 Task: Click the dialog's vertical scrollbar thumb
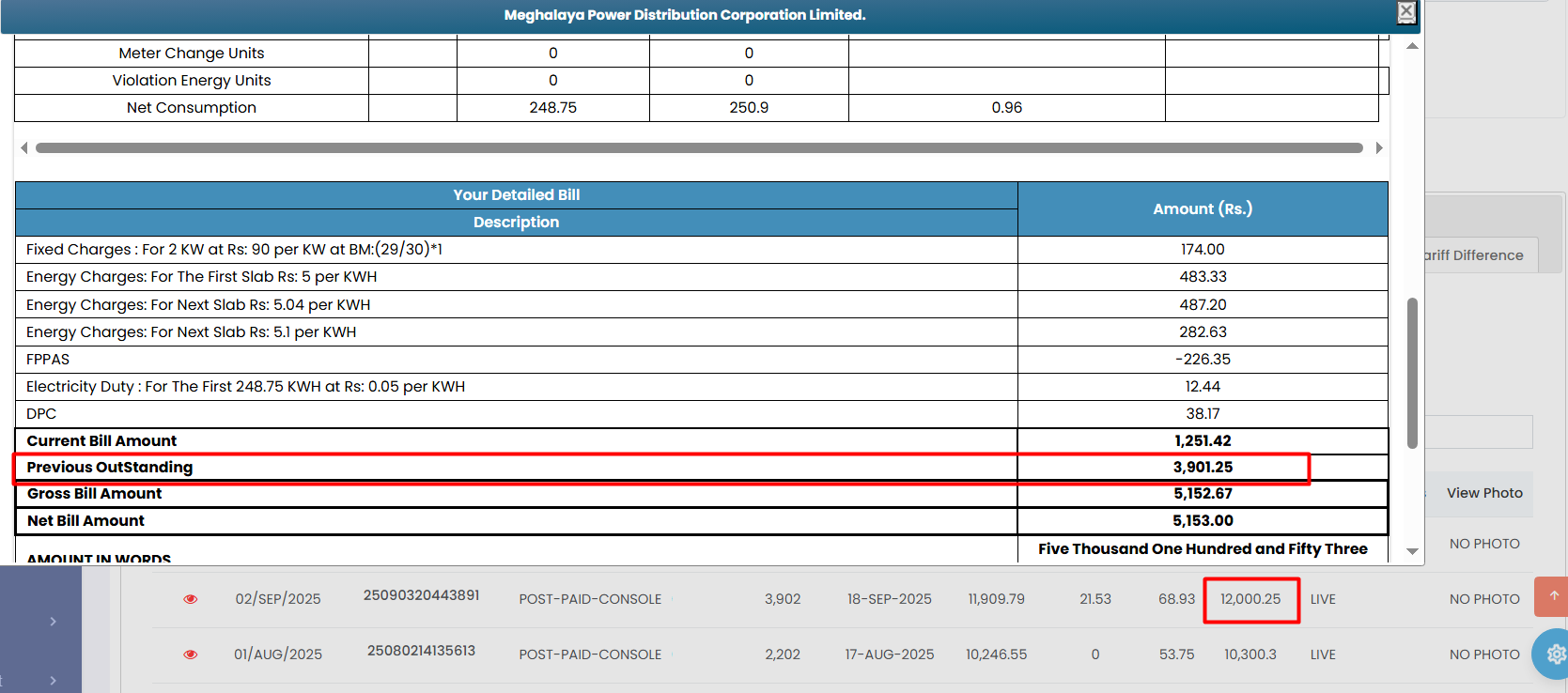click(1412, 373)
